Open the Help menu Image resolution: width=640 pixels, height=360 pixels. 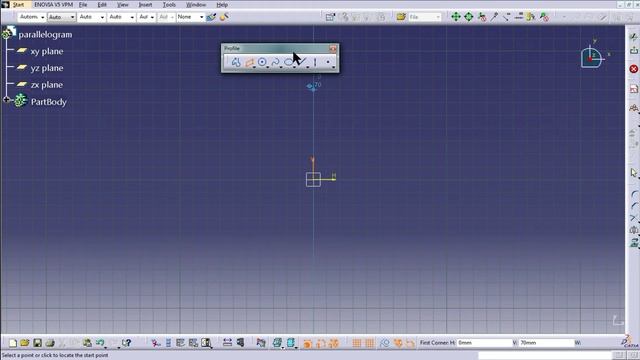coord(222,5)
